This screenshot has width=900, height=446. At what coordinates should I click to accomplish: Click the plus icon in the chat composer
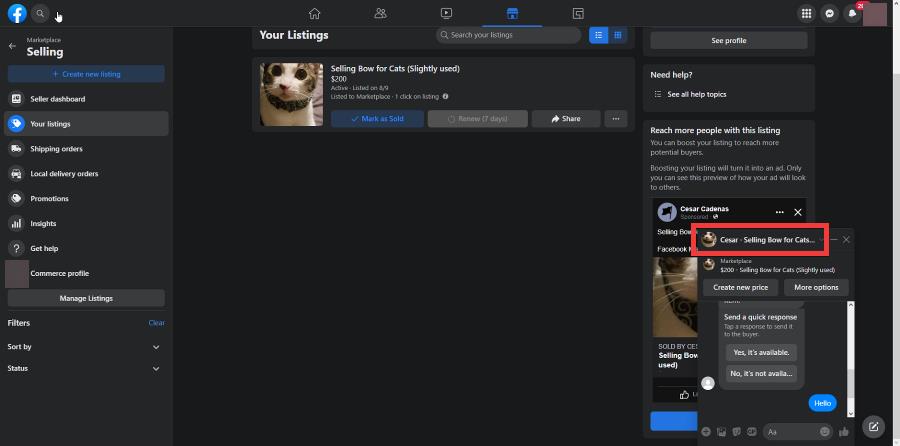[706, 432]
